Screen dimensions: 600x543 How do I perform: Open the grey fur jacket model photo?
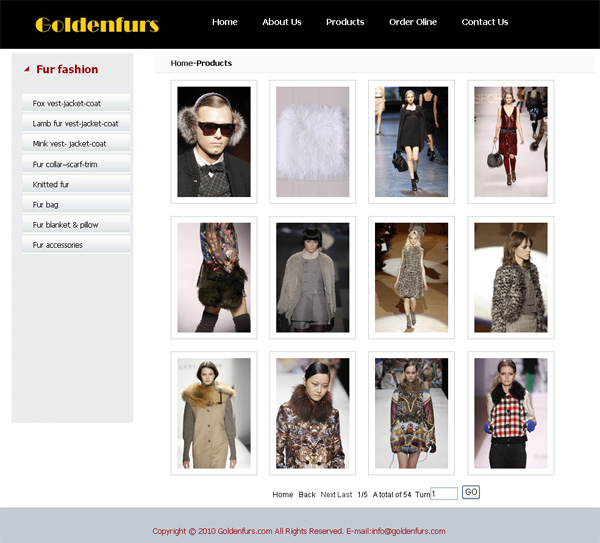pos(313,277)
